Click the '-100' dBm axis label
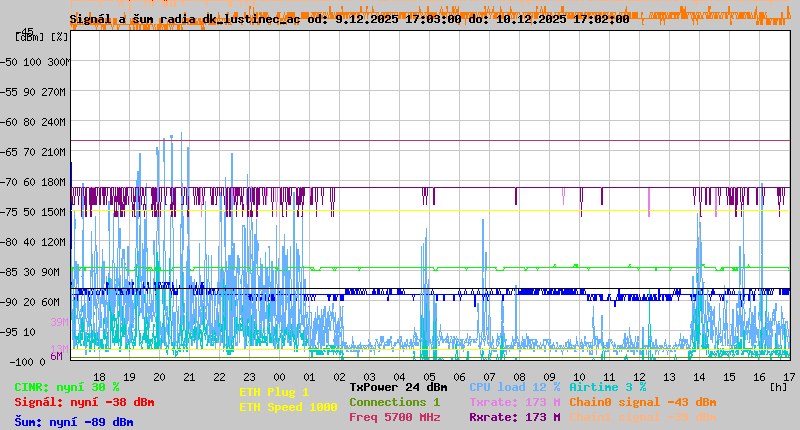Screen dimensions: 800x430 [x=21, y=362]
